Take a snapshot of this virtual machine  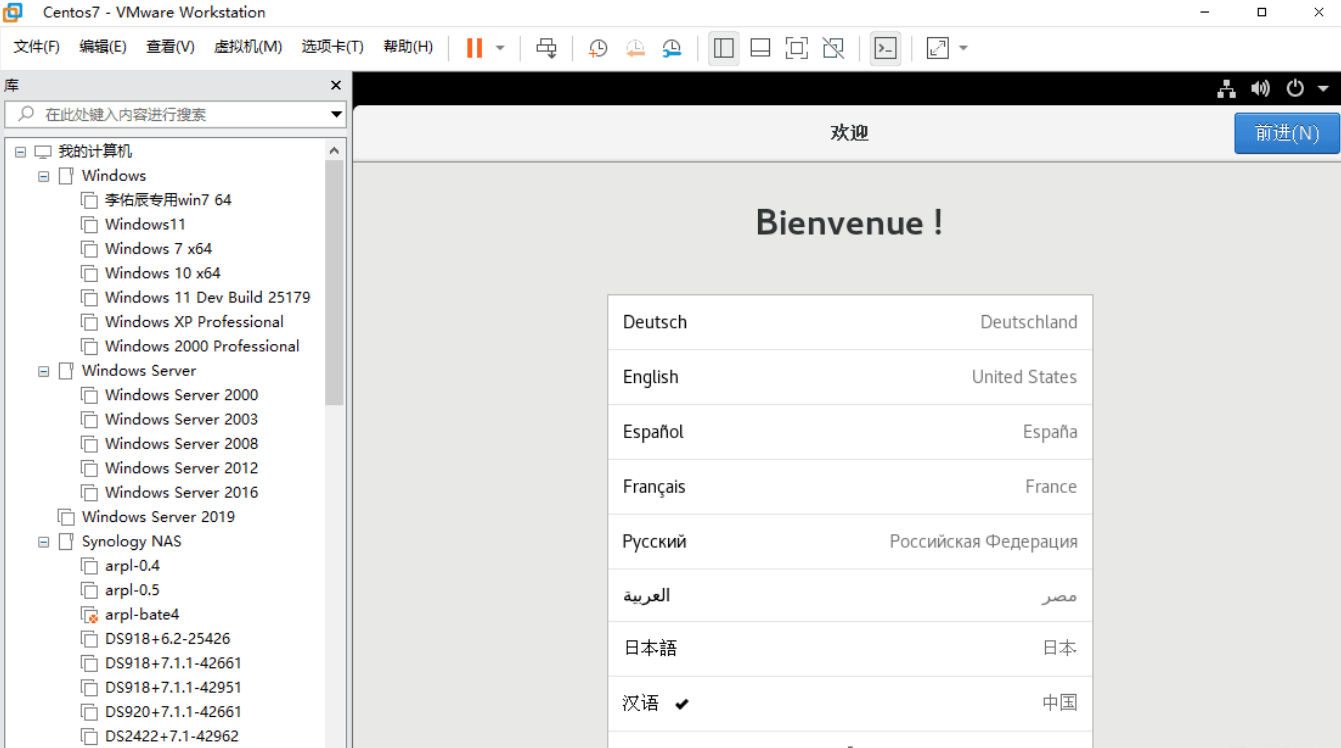597,47
